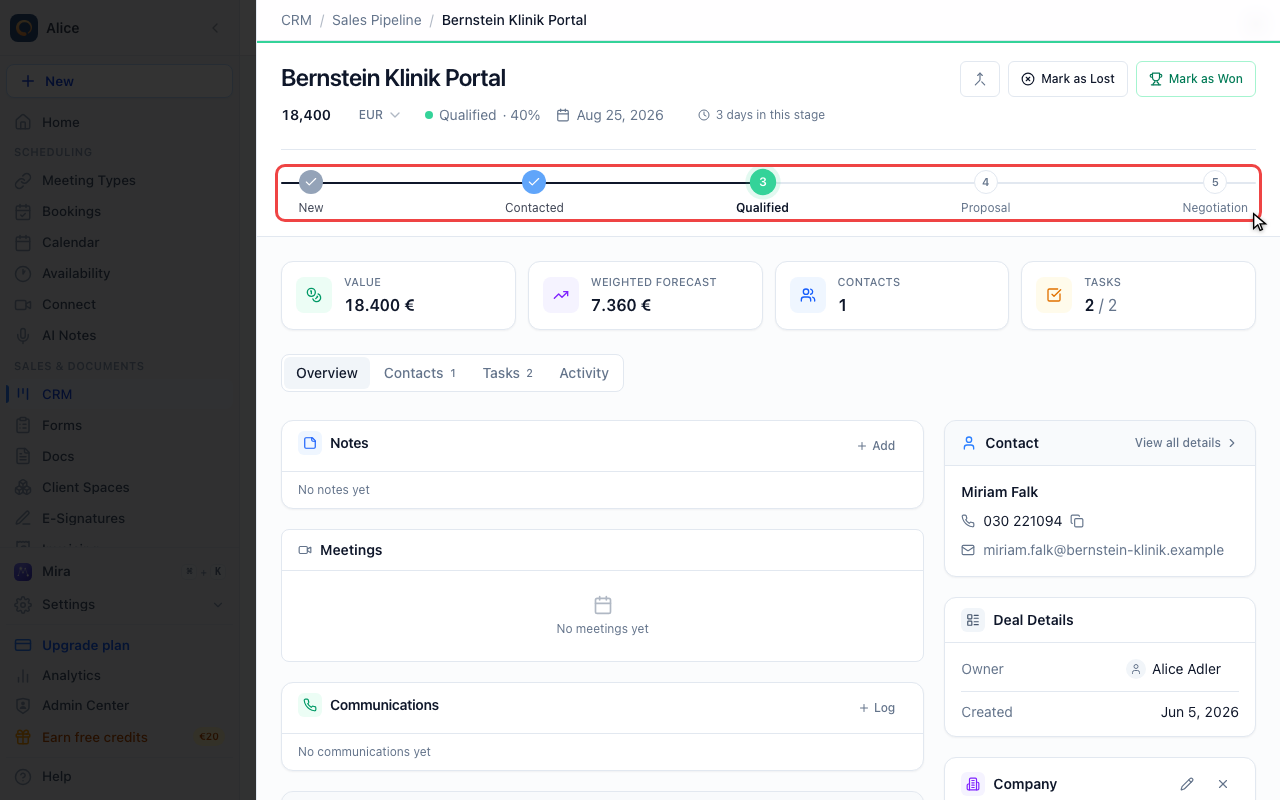Go to CRM in the breadcrumb
This screenshot has width=1280, height=800.
(297, 20)
